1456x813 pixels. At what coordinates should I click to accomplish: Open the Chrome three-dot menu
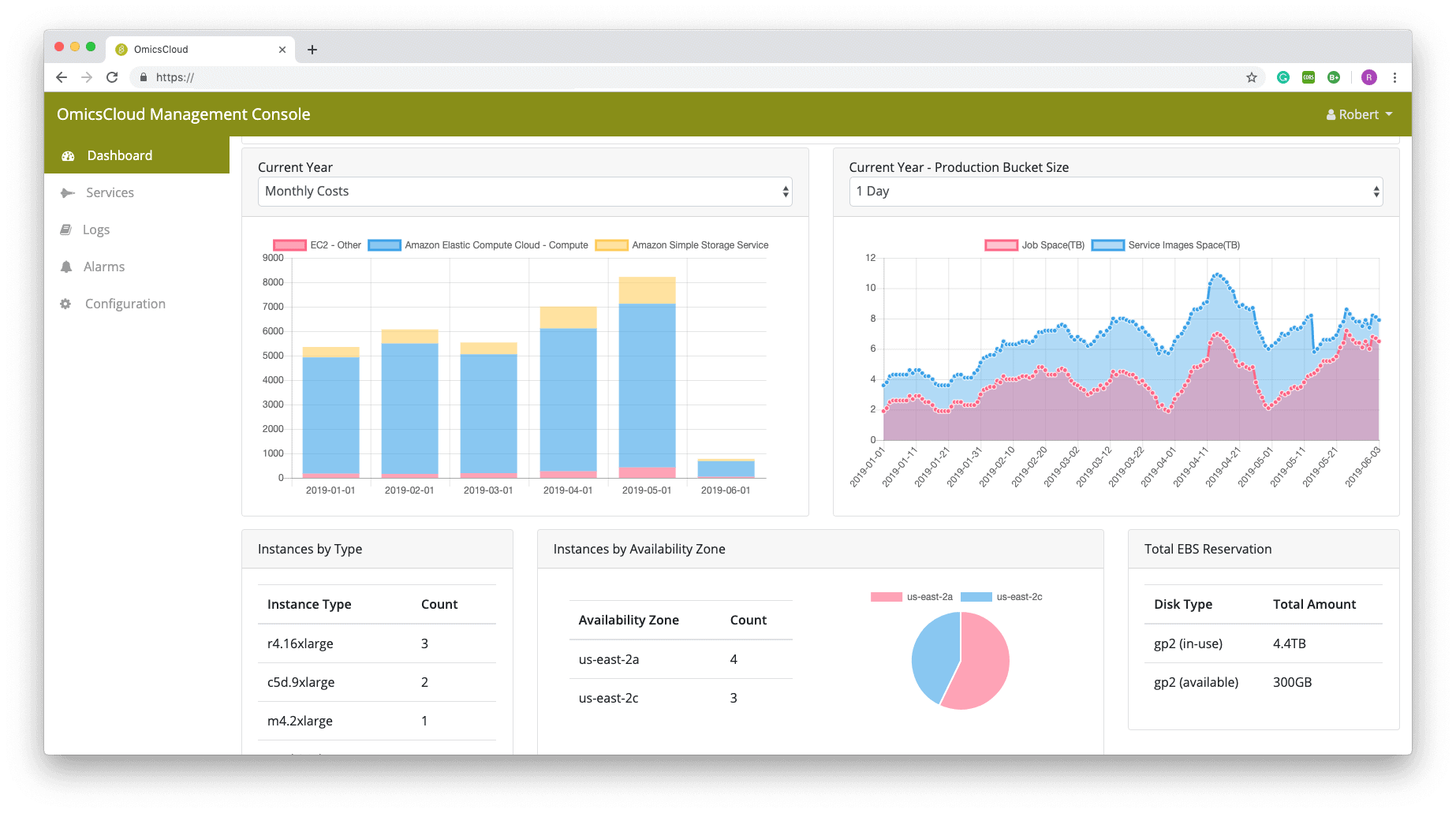tap(1394, 77)
